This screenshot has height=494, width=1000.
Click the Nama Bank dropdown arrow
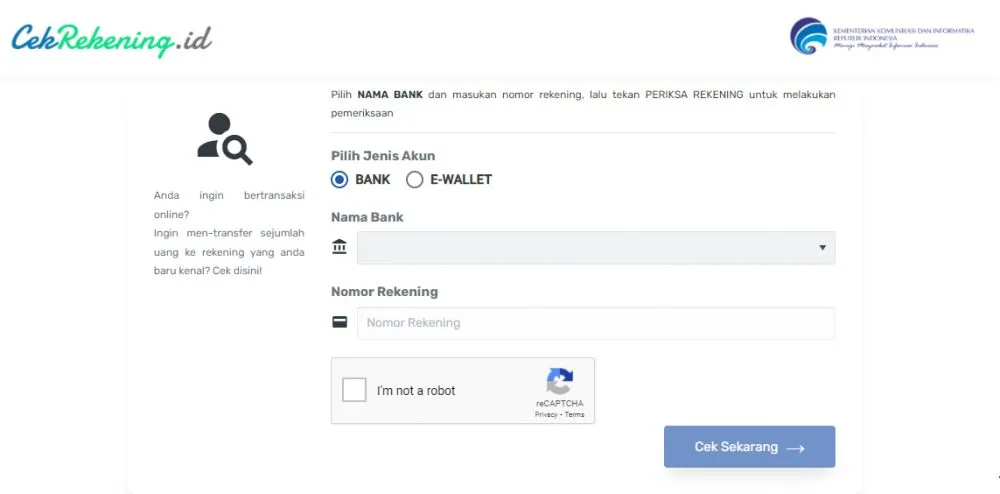(x=822, y=247)
